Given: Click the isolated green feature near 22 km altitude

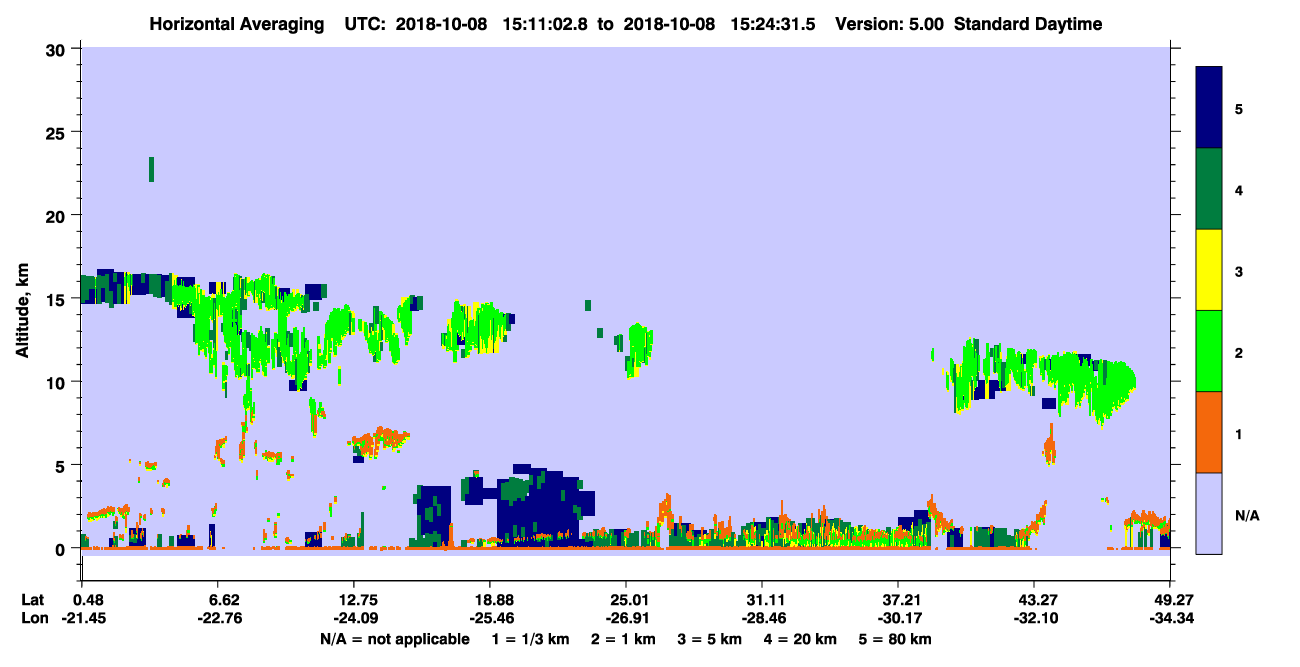Looking at the screenshot, I should tap(151, 169).
